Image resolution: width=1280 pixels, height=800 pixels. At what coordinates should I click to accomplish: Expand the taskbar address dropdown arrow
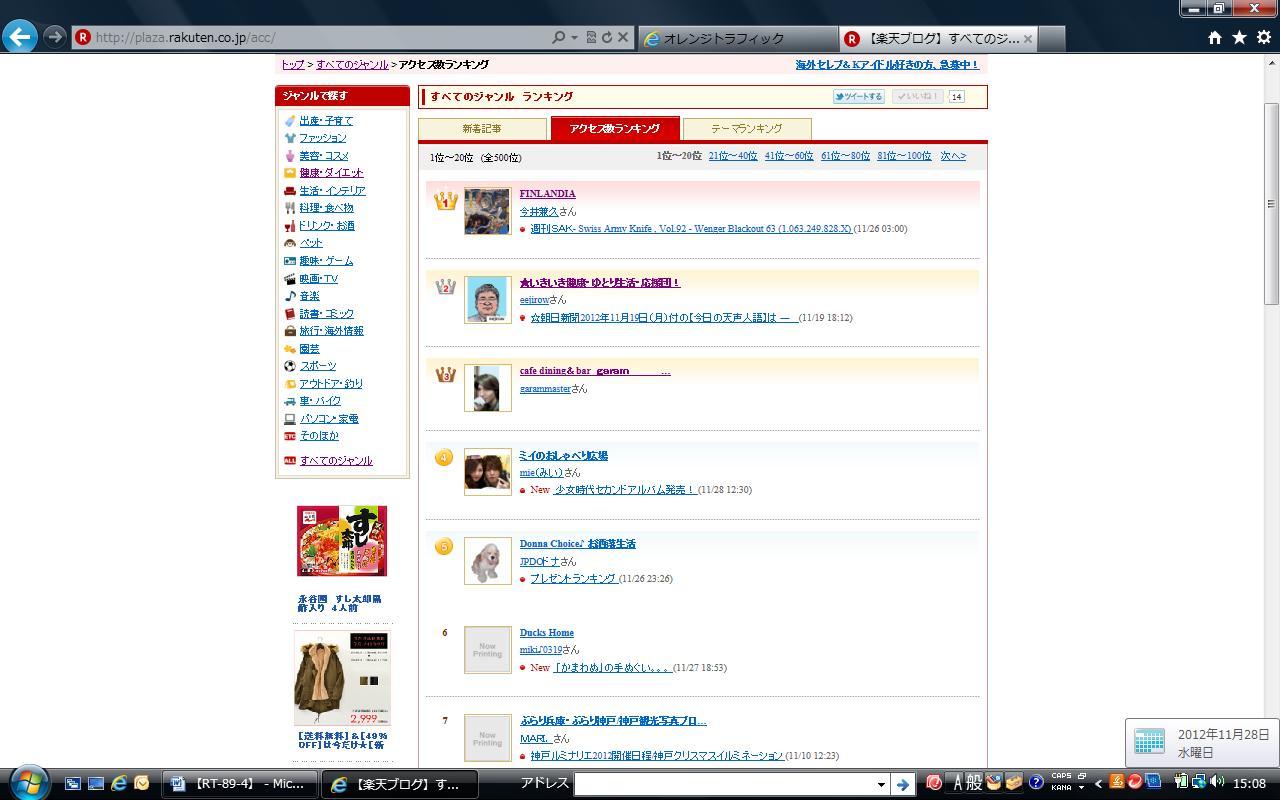pyautogui.click(x=880, y=784)
